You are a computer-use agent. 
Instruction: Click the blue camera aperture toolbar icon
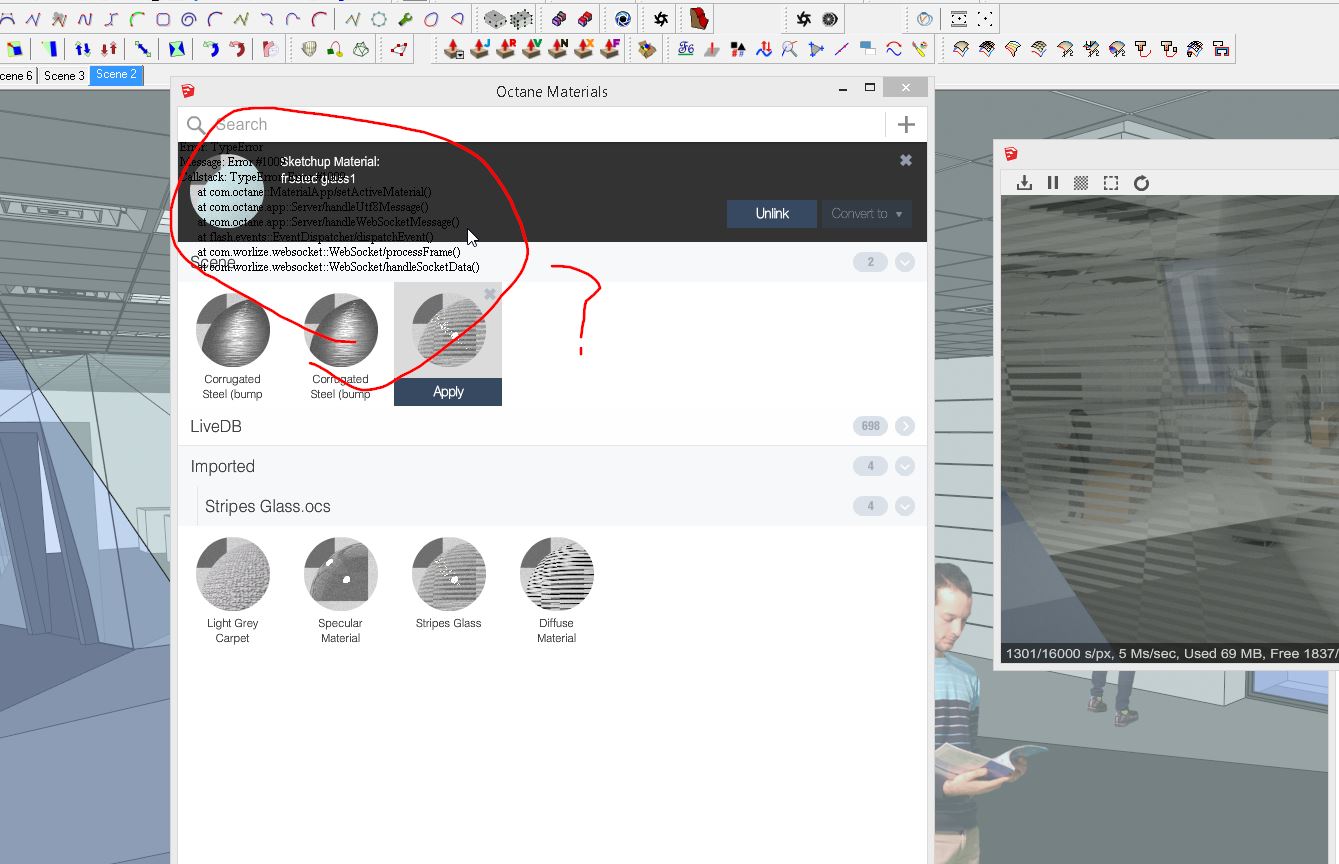623,19
